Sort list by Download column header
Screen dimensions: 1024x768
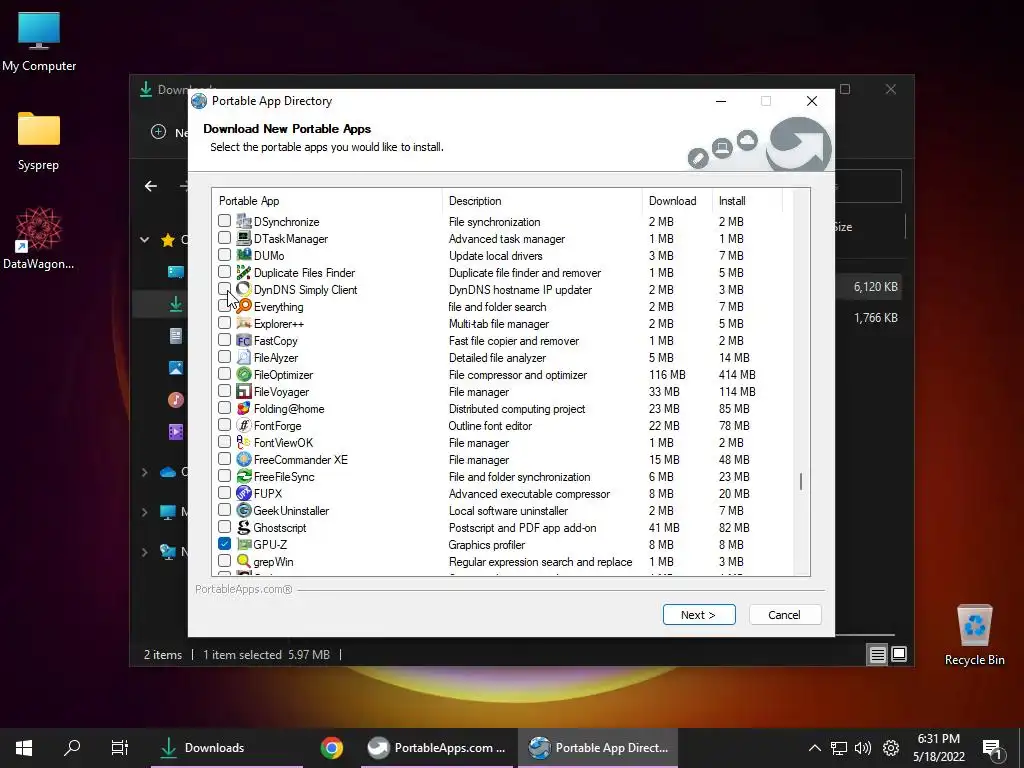tap(677, 201)
